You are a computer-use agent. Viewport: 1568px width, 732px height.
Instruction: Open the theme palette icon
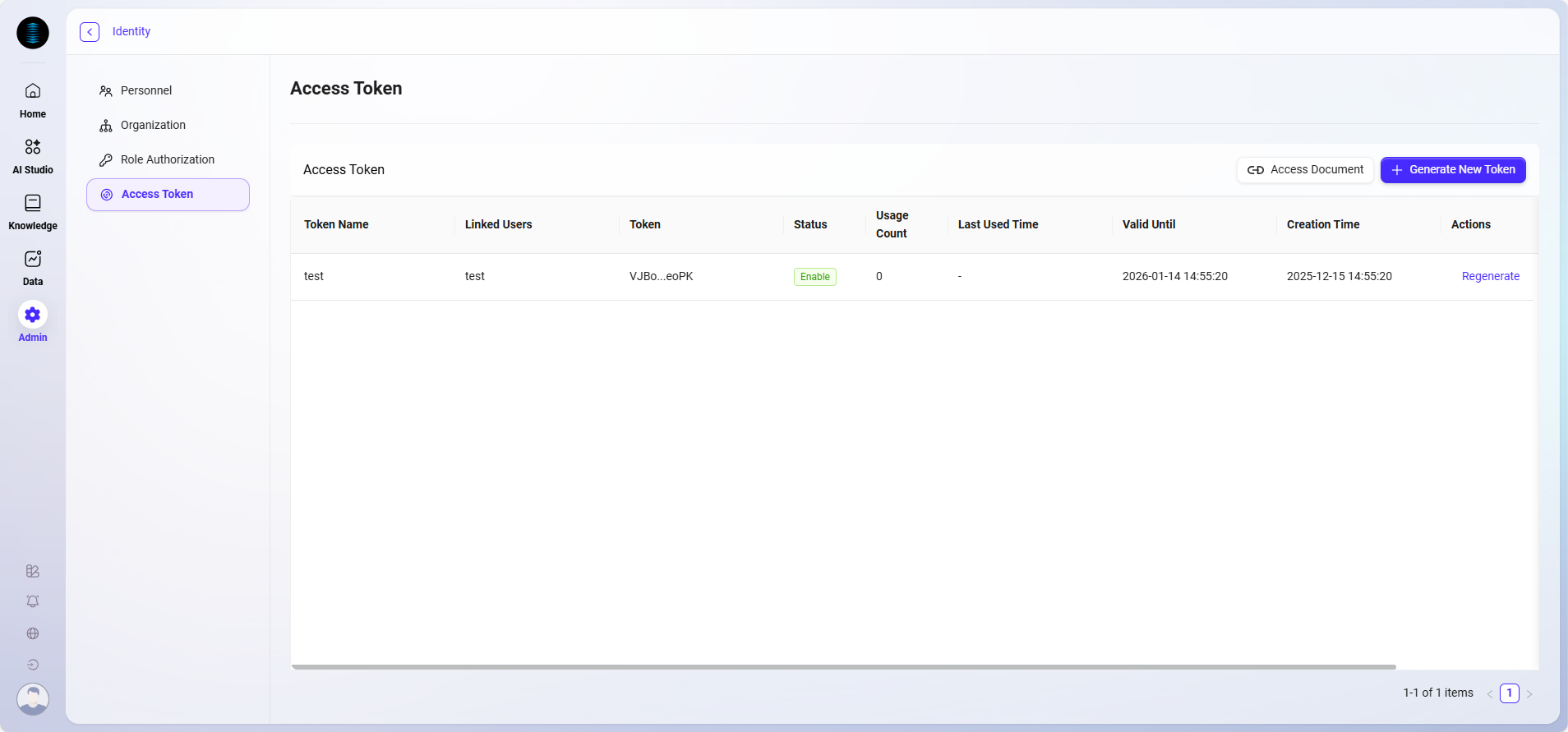(33, 571)
